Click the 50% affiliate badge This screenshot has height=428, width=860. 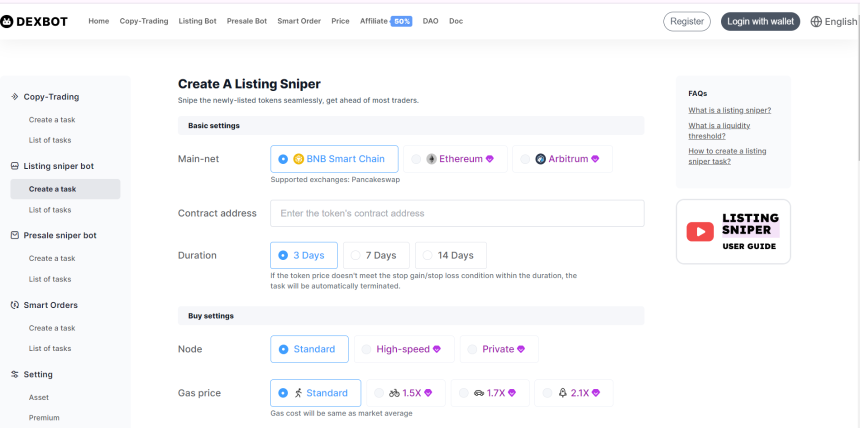[401, 21]
